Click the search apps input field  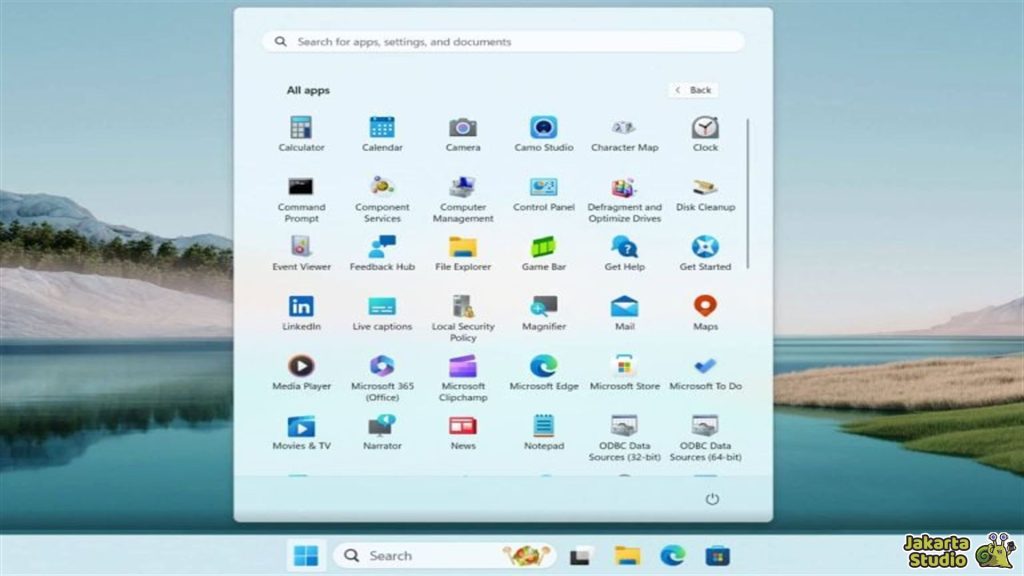tap(502, 41)
